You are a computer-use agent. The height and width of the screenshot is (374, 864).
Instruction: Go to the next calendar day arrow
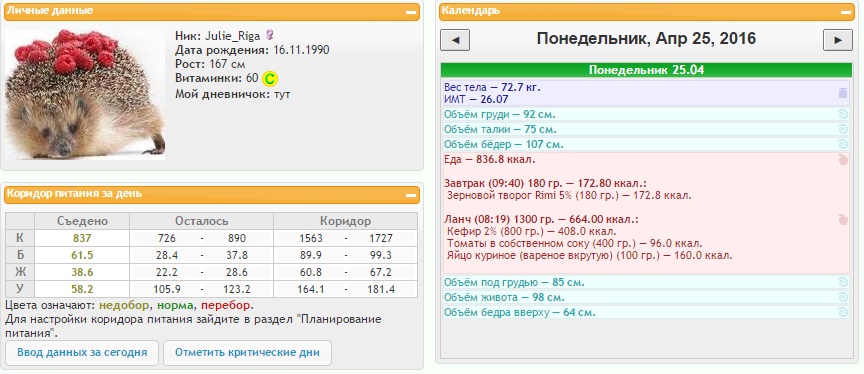[838, 40]
